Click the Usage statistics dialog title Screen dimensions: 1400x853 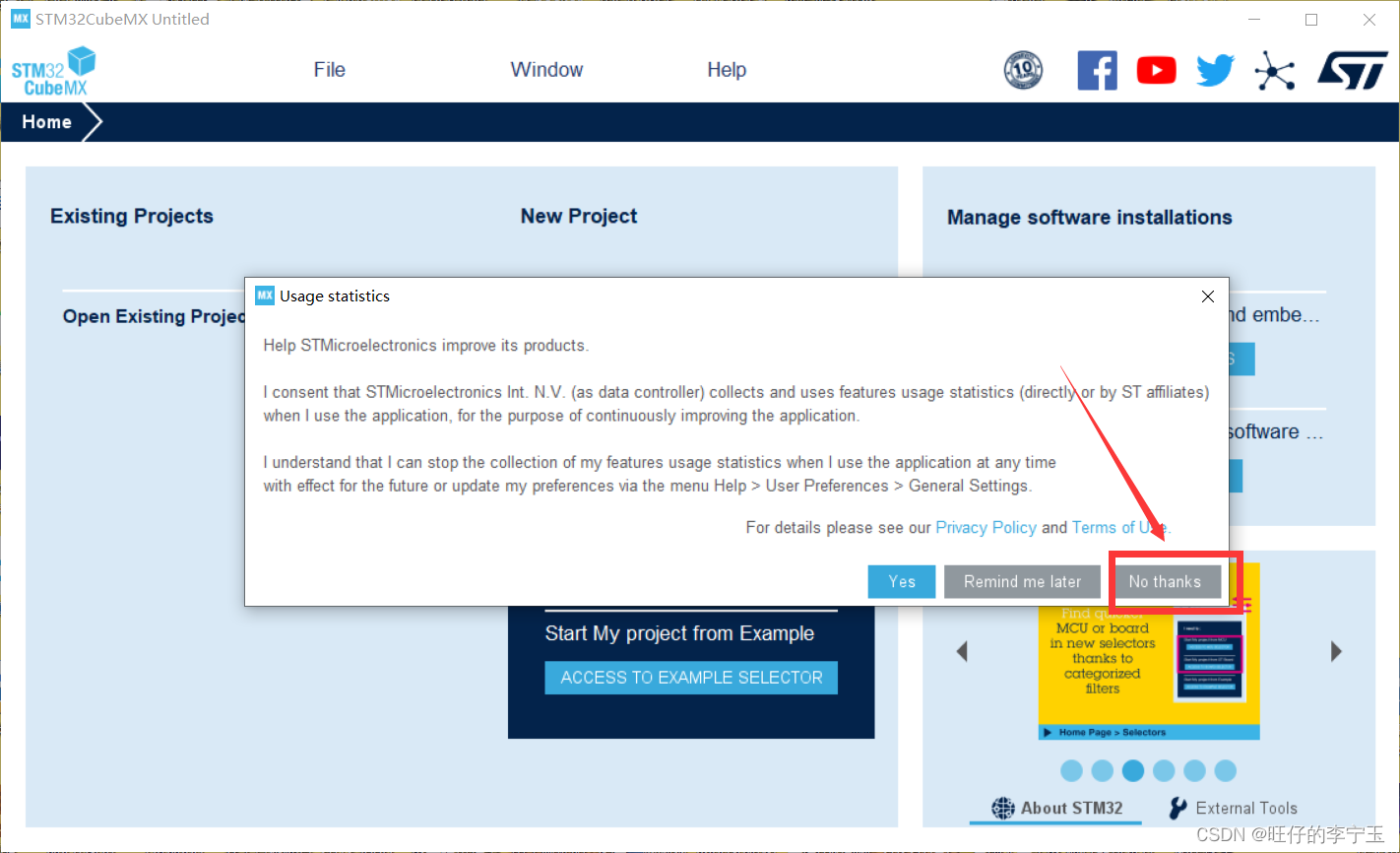tap(335, 296)
